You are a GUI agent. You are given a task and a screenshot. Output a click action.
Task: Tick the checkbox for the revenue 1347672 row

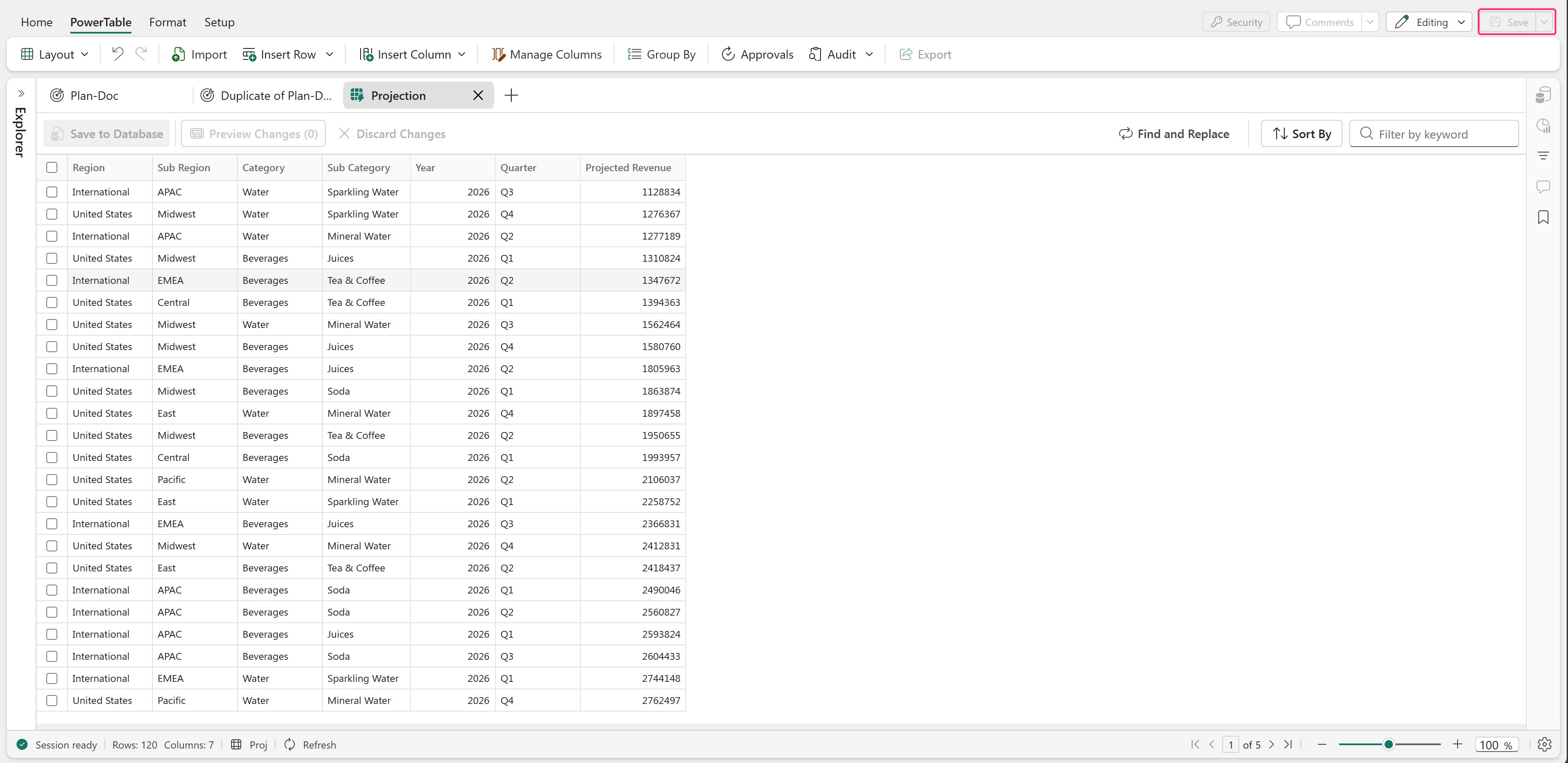coord(52,280)
